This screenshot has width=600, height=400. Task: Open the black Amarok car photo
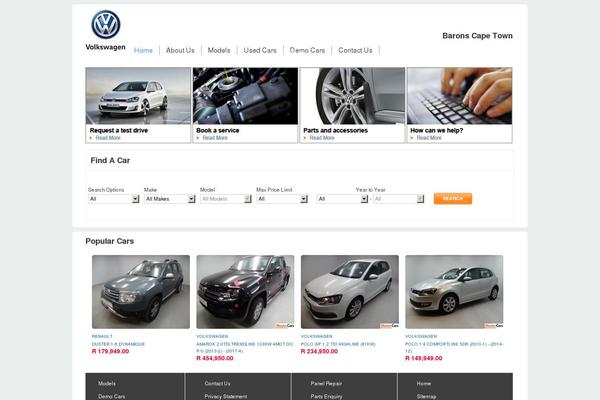point(245,292)
